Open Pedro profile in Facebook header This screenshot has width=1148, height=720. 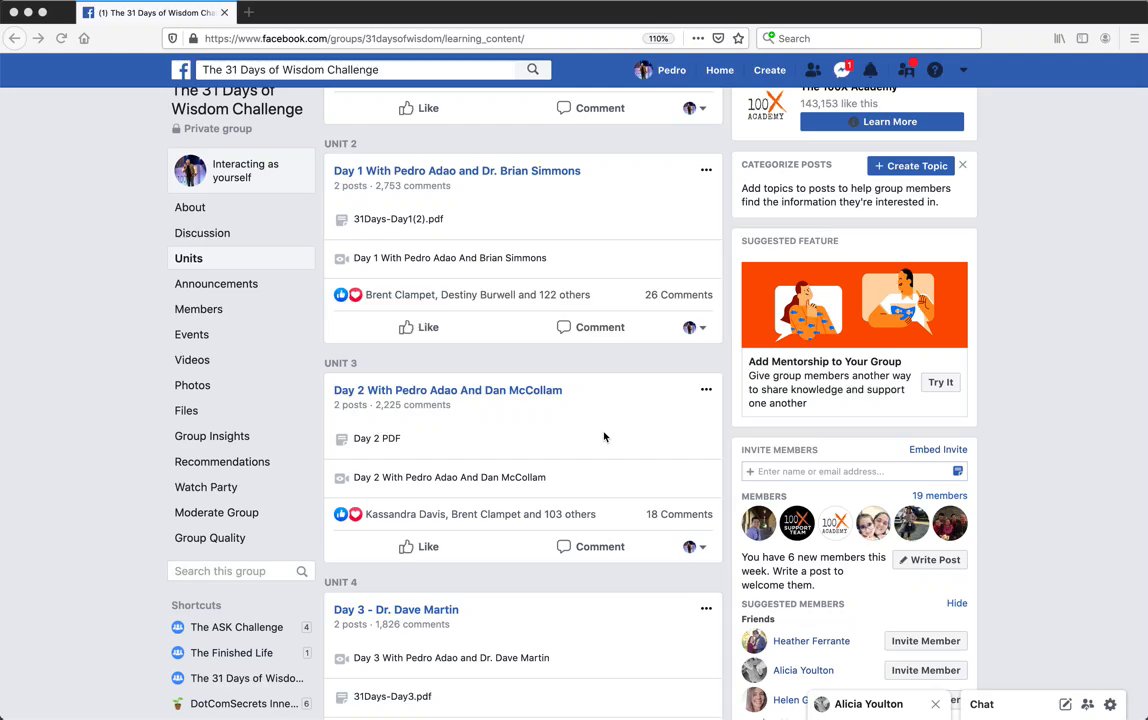pyautogui.click(x=660, y=70)
